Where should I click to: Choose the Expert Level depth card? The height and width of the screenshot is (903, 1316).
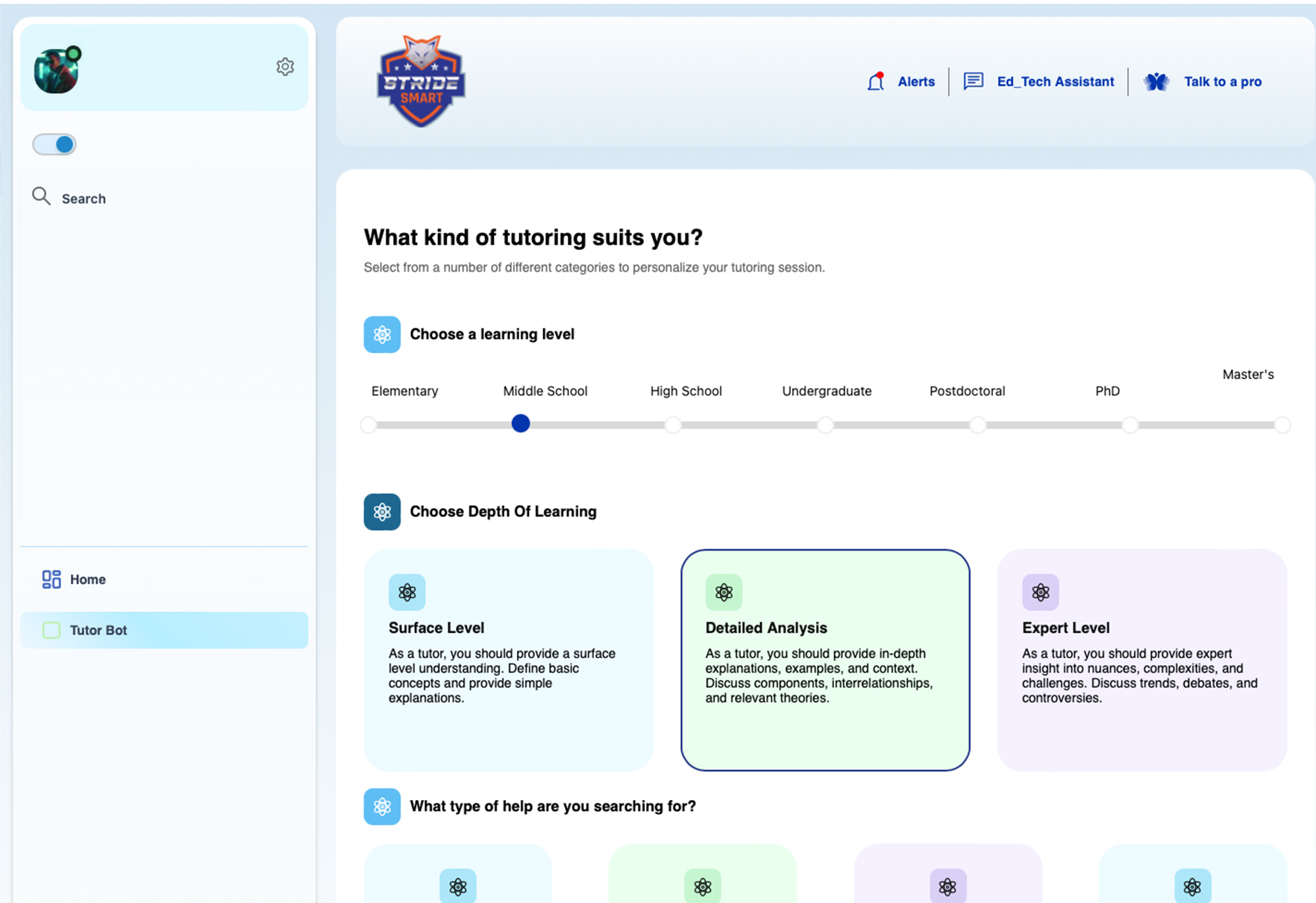1142,660
